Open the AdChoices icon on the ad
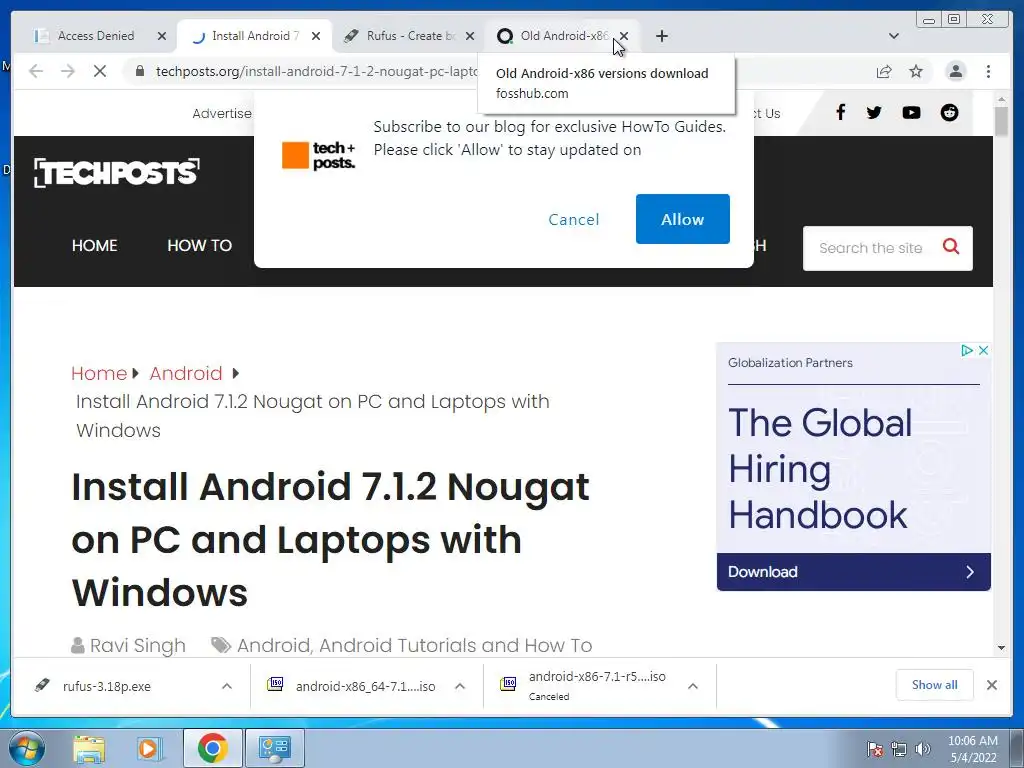 point(967,351)
